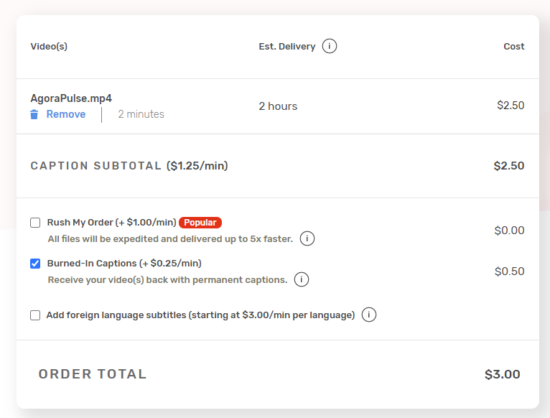Viewport: 550px width, 418px height.
Task: Click the $3.00 order total amount
Action: [502, 374]
